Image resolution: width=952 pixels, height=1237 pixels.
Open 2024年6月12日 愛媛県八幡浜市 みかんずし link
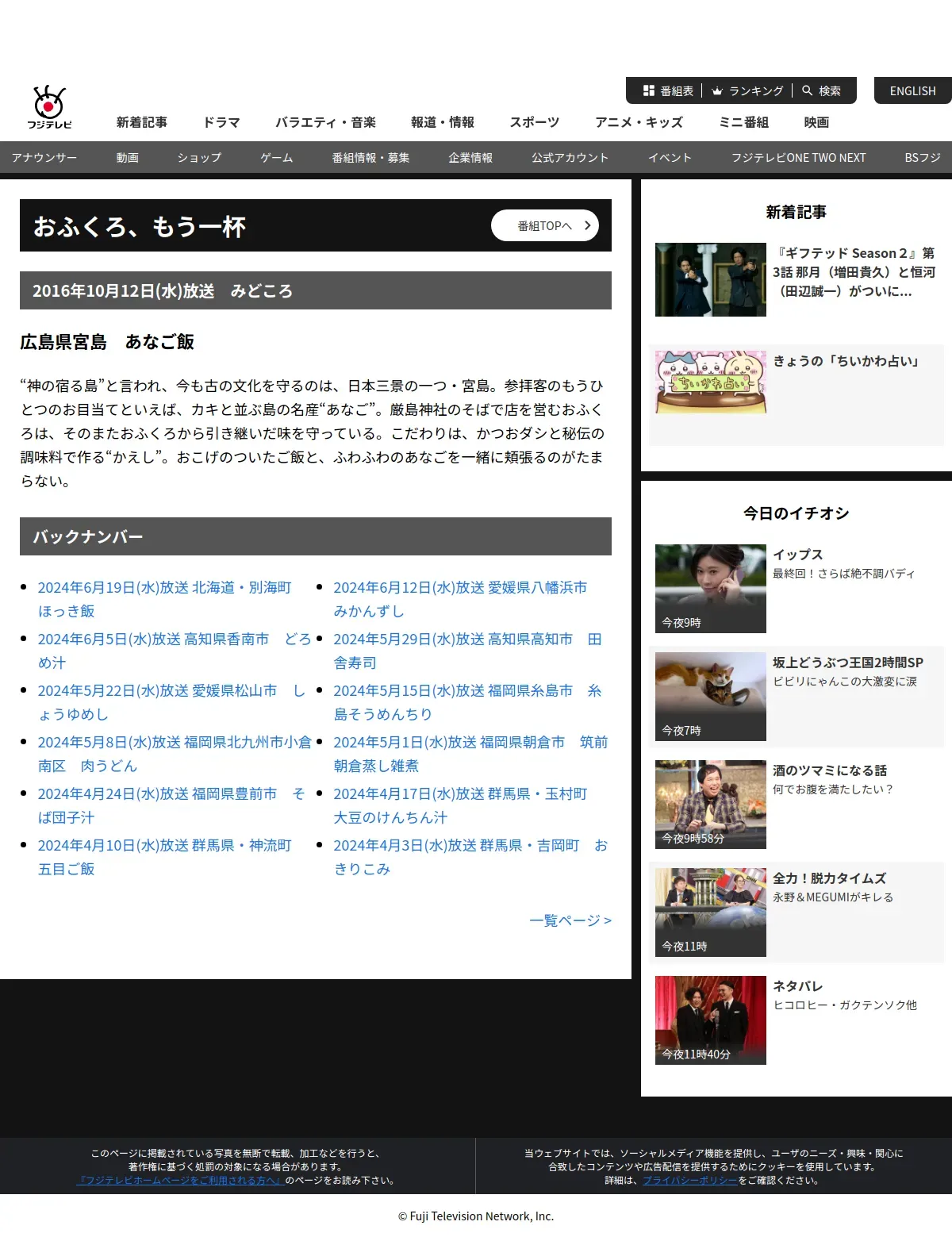pyautogui.click(x=460, y=599)
